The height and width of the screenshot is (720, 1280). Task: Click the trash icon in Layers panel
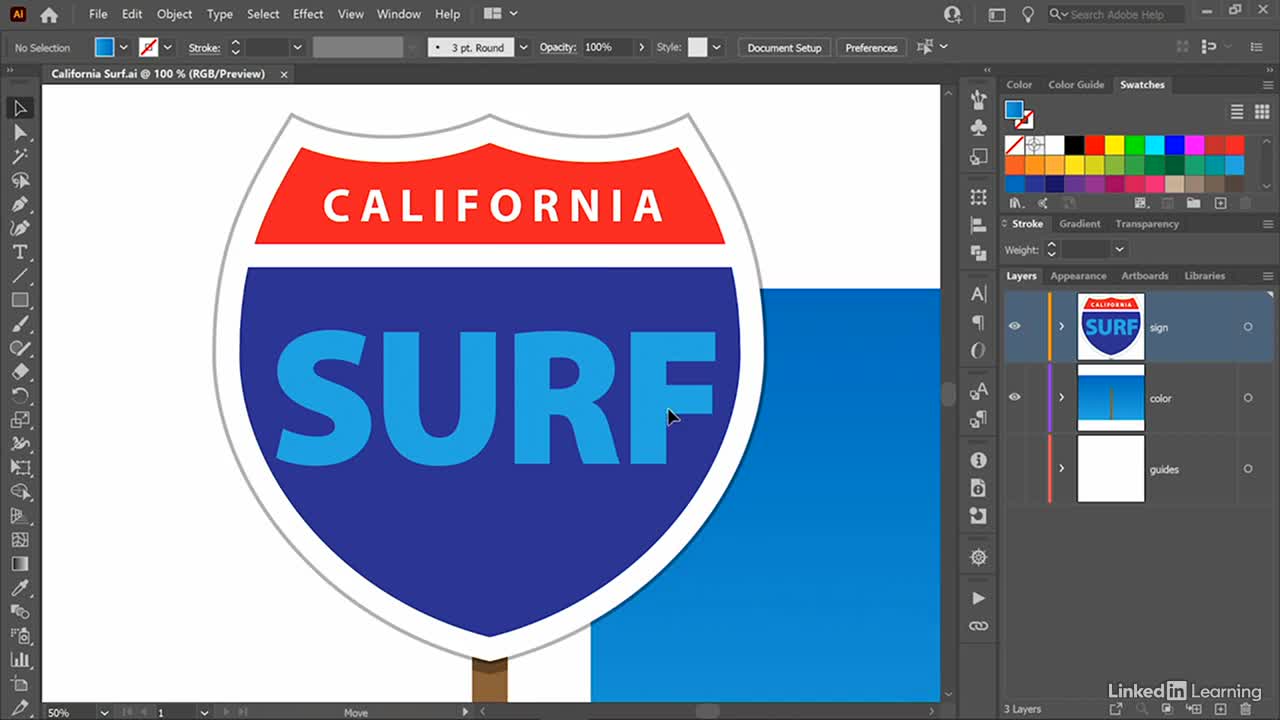pos(1245,709)
